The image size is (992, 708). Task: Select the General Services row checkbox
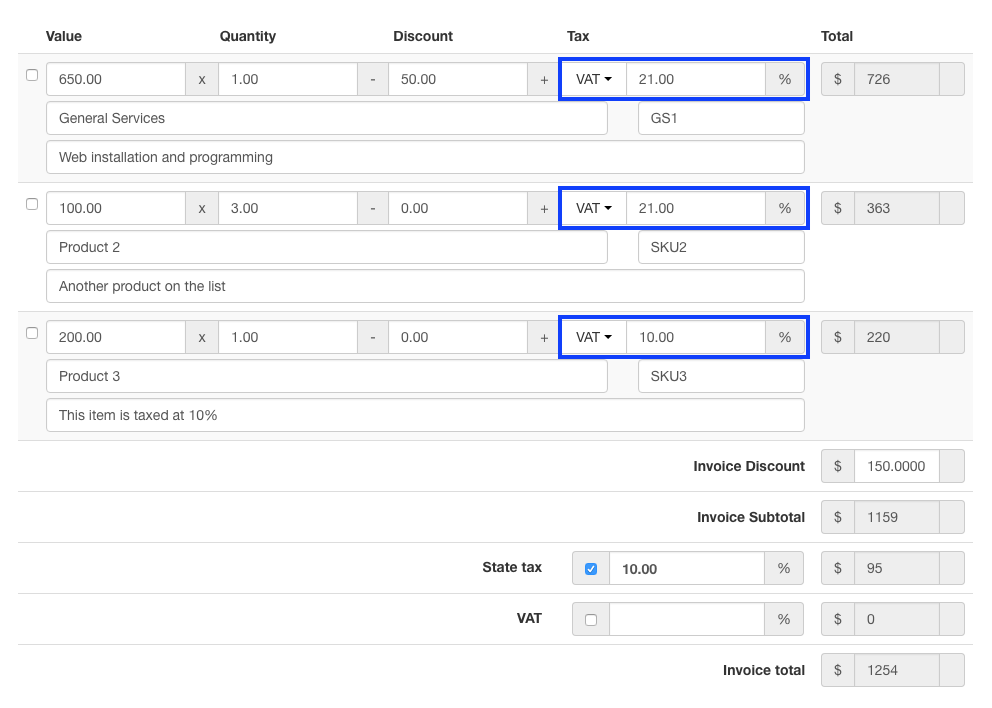click(32, 75)
